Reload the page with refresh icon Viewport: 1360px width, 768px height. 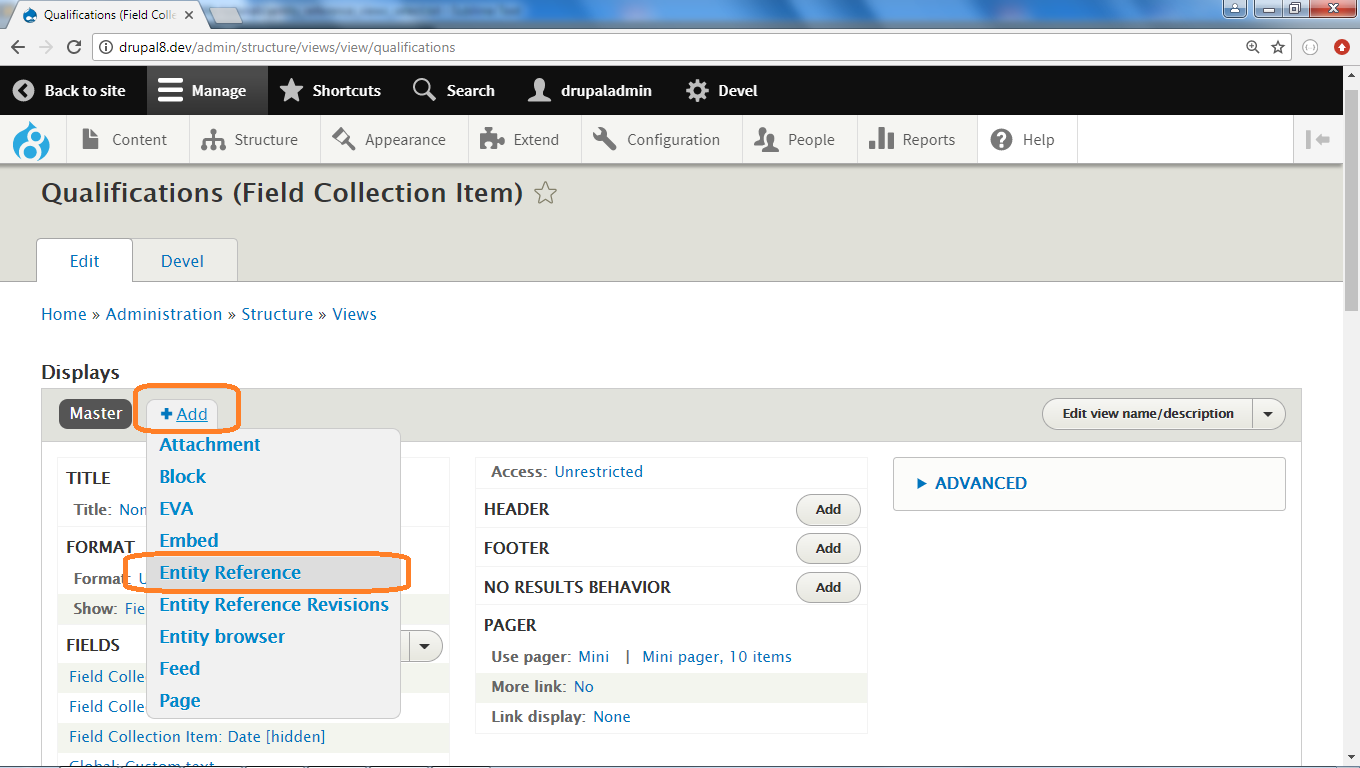74,47
